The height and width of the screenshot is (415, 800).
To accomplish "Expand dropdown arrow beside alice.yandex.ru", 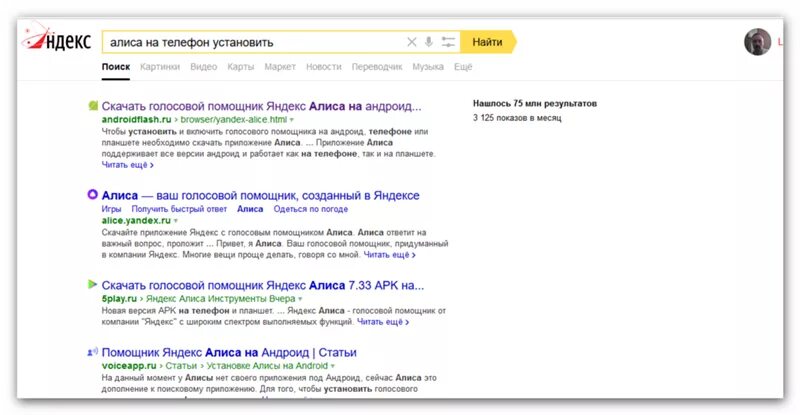I will pyautogui.click(x=176, y=221).
